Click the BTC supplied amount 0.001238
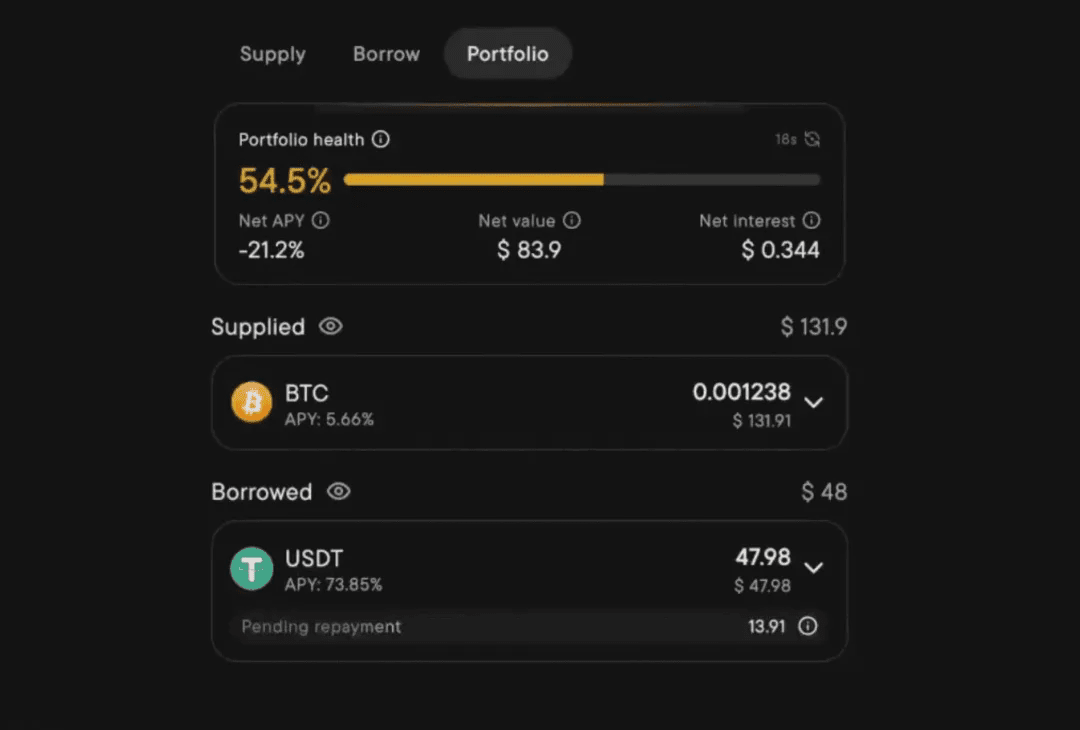The width and height of the screenshot is (1080, 730). click(x=741, y=392)
